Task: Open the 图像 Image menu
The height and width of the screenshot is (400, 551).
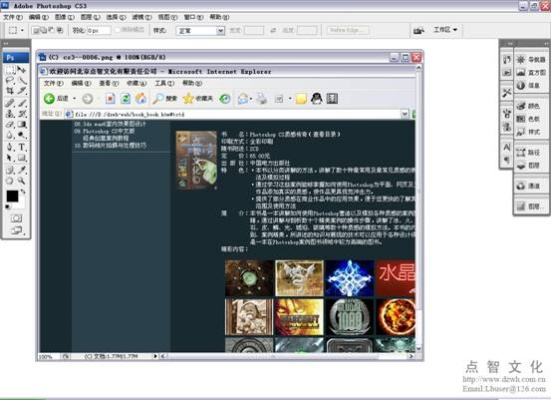Action: tap(64, 17)
